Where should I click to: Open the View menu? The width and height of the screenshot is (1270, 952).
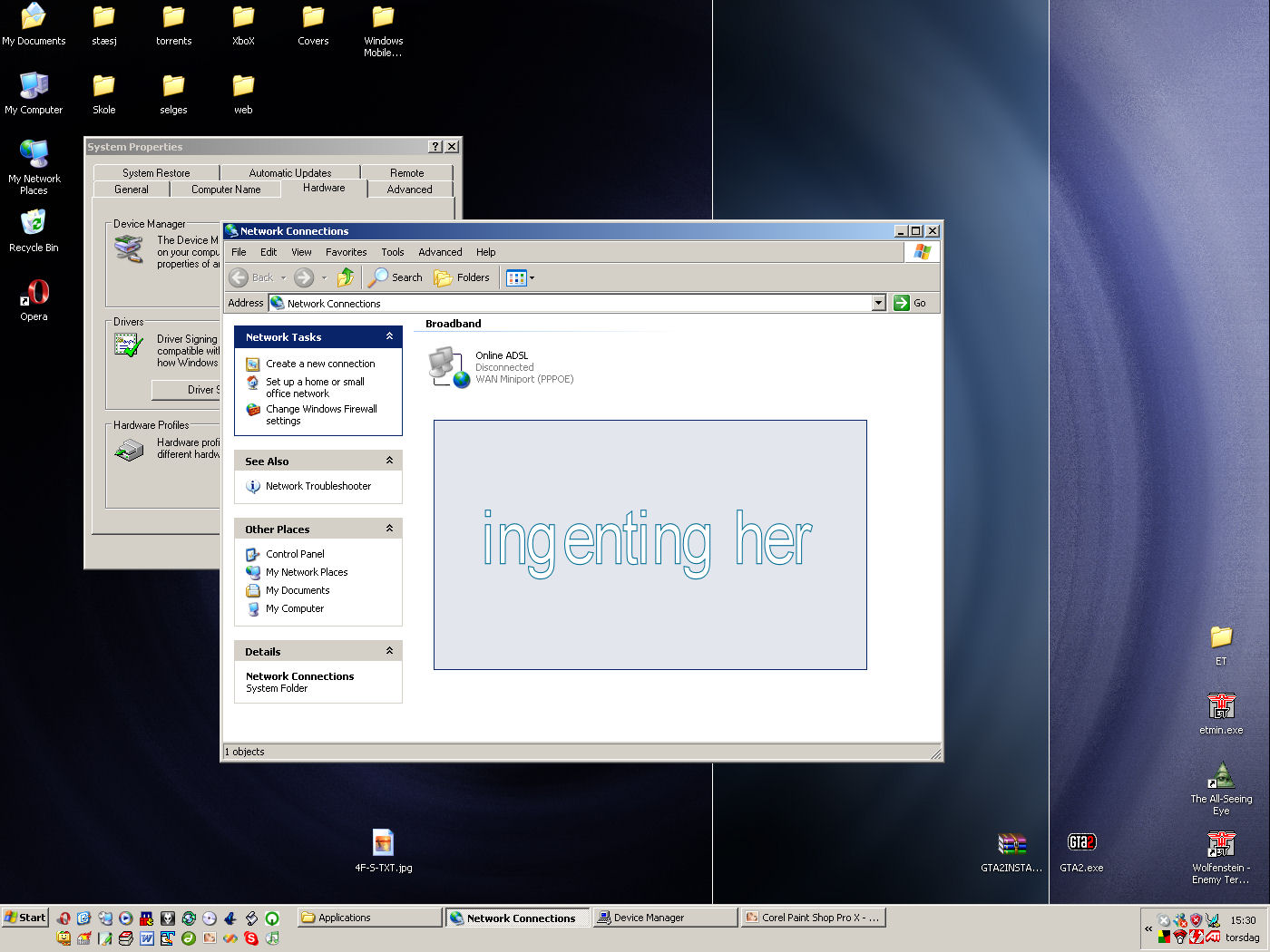tap(301, 252)
